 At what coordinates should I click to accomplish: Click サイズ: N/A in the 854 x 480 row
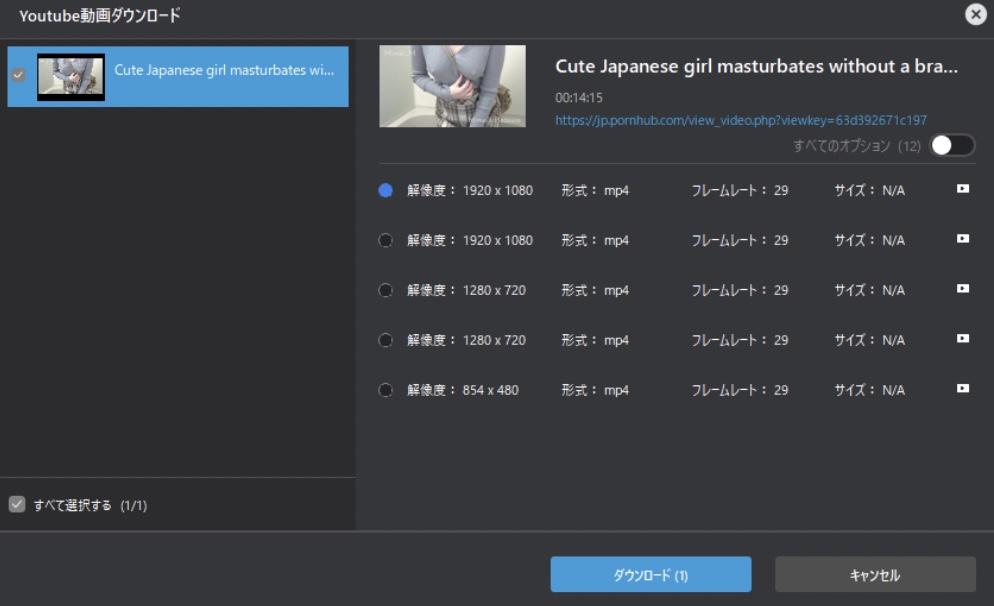[x=869, y=390]
